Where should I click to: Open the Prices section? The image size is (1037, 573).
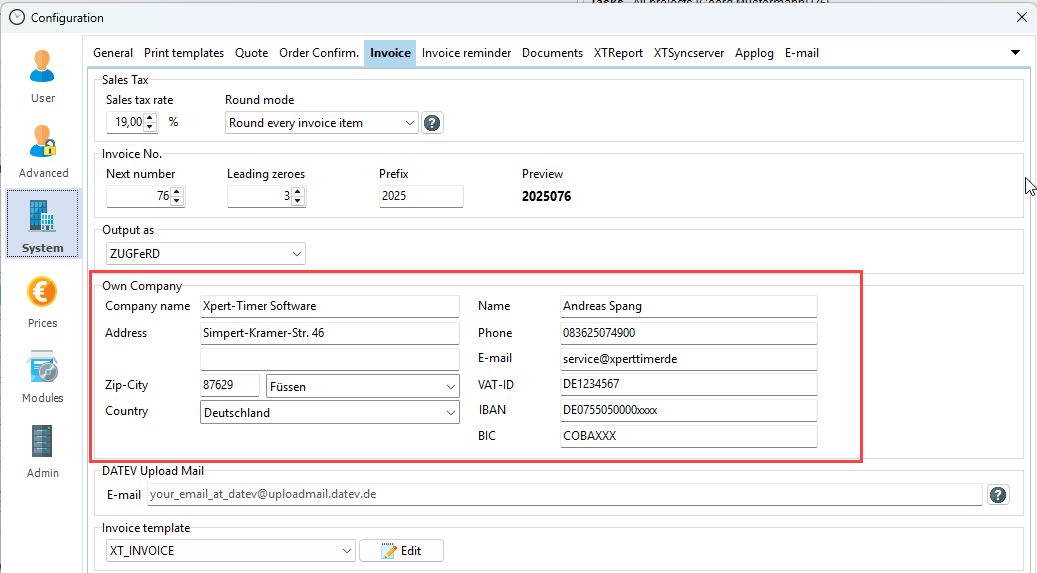click(x=43, y=301)
